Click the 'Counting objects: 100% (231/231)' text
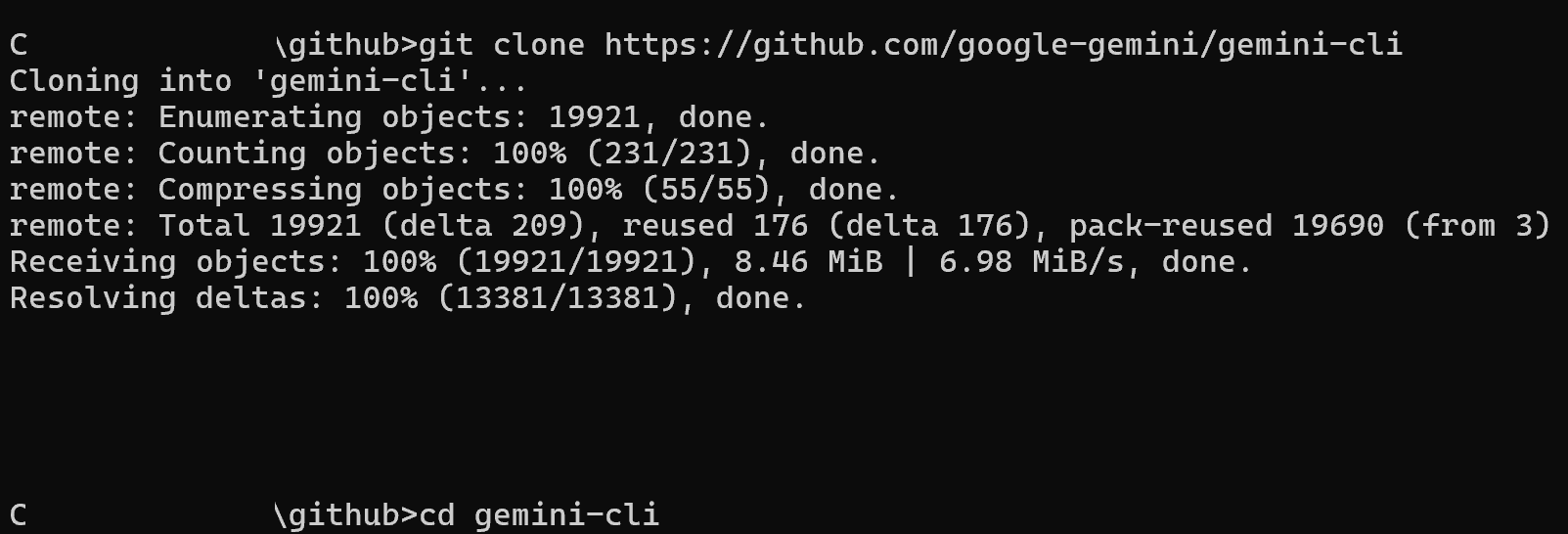Image resolution: width=1568 pixels, height=534 pixels. point(455,154)
